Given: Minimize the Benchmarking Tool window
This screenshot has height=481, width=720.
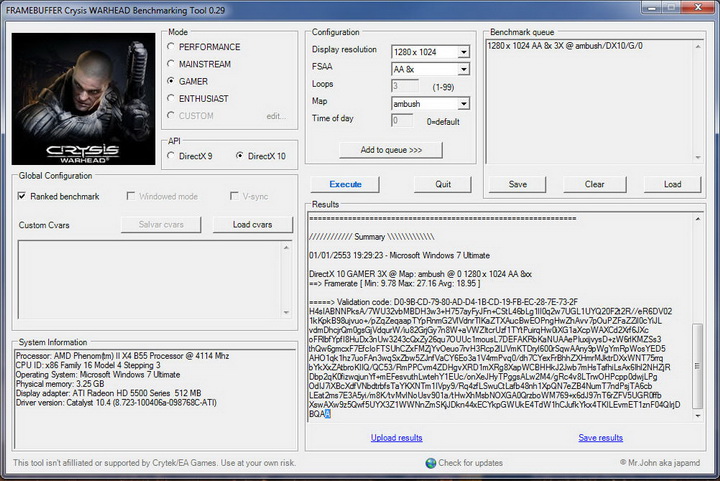Looking at the screenshot, I should click(652, 7).
